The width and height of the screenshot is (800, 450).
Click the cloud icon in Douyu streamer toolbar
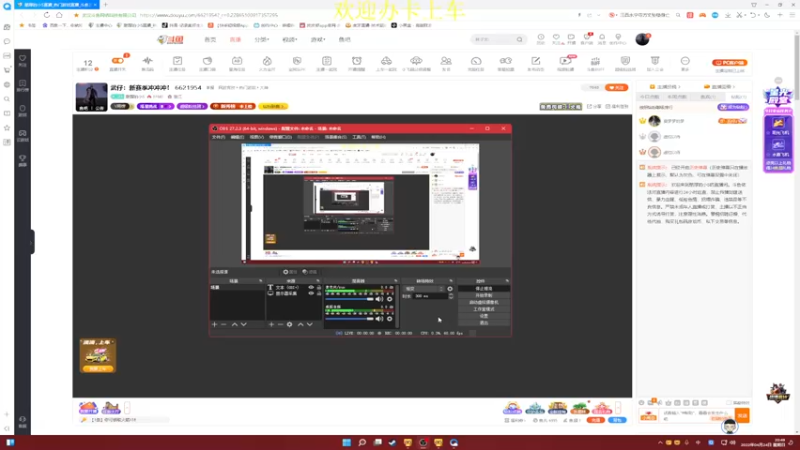coord(416,61)
